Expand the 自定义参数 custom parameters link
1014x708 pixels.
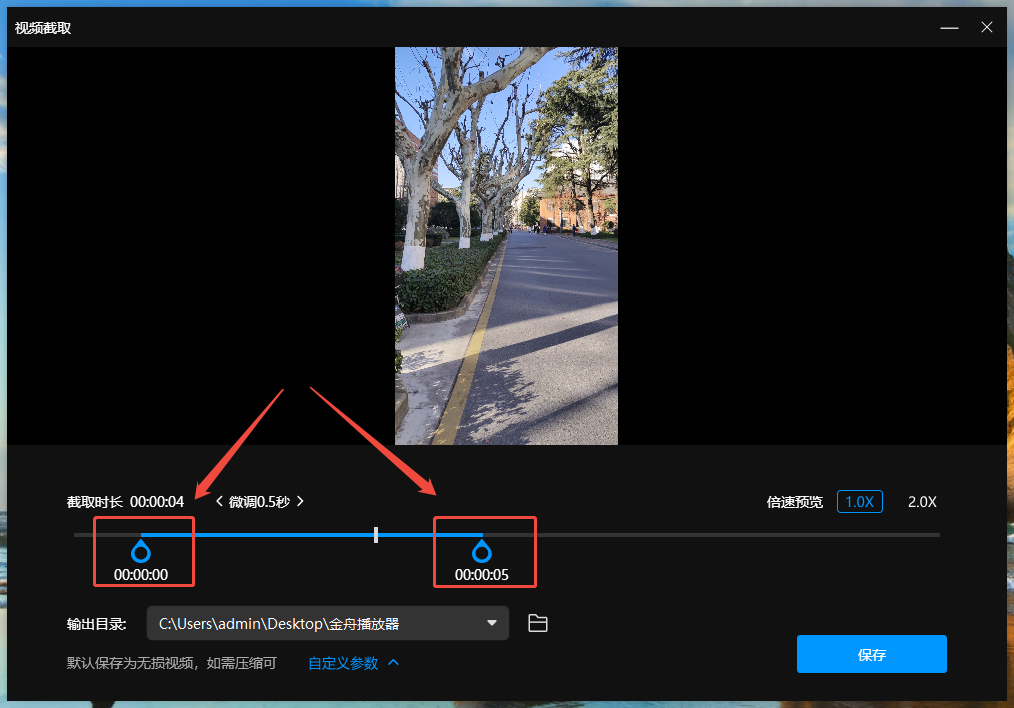click(353, 663)
